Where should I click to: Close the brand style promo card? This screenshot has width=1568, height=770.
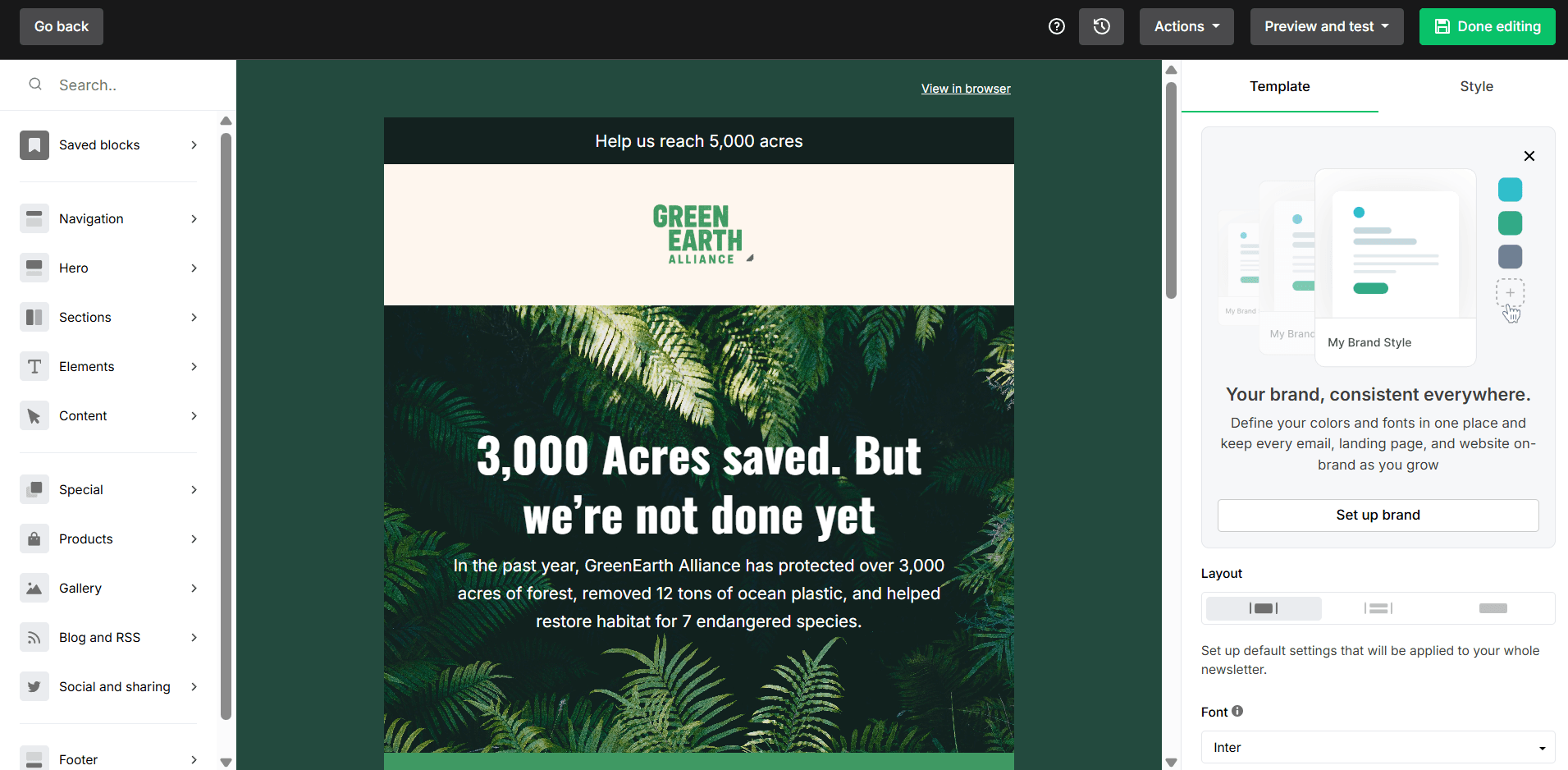tap(1529, 156)
